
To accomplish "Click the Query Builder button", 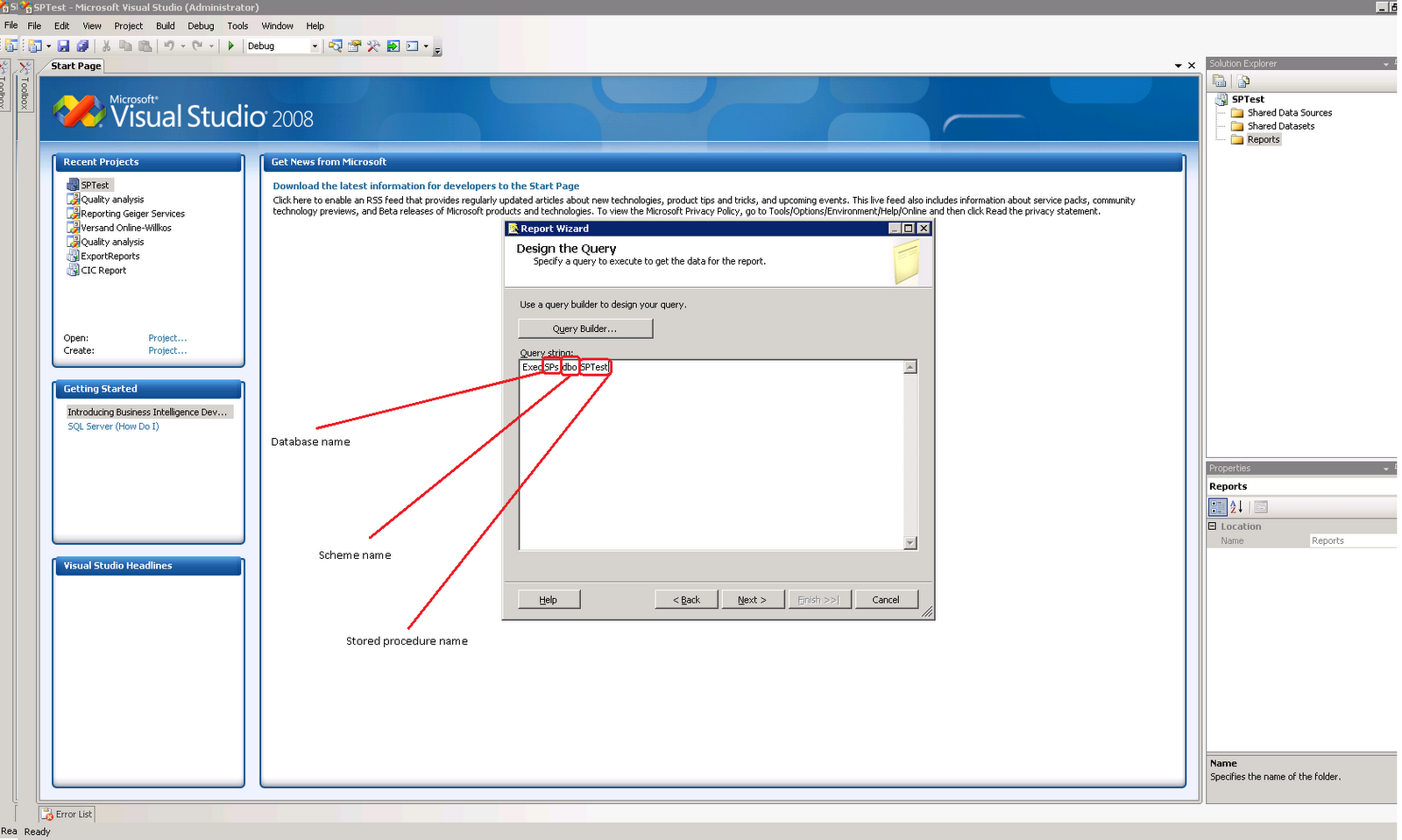I will [x=585, y=328].
